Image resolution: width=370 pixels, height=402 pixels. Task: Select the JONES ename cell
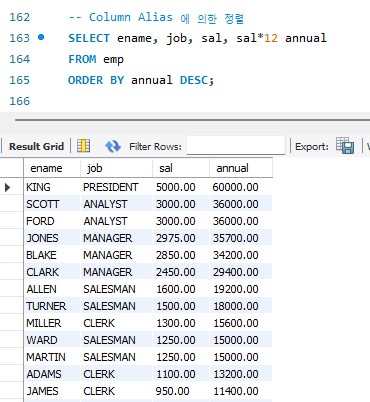click(x=52, y=238)
